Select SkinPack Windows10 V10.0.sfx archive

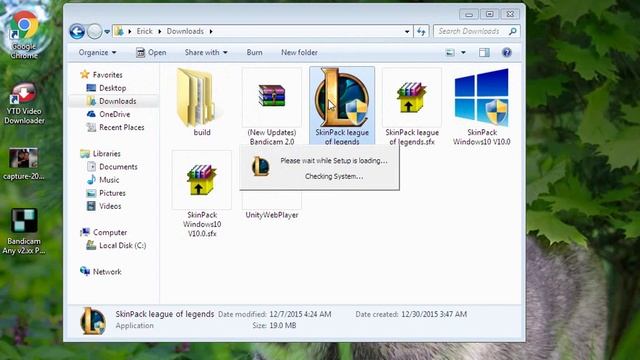[x=202, y=180]
